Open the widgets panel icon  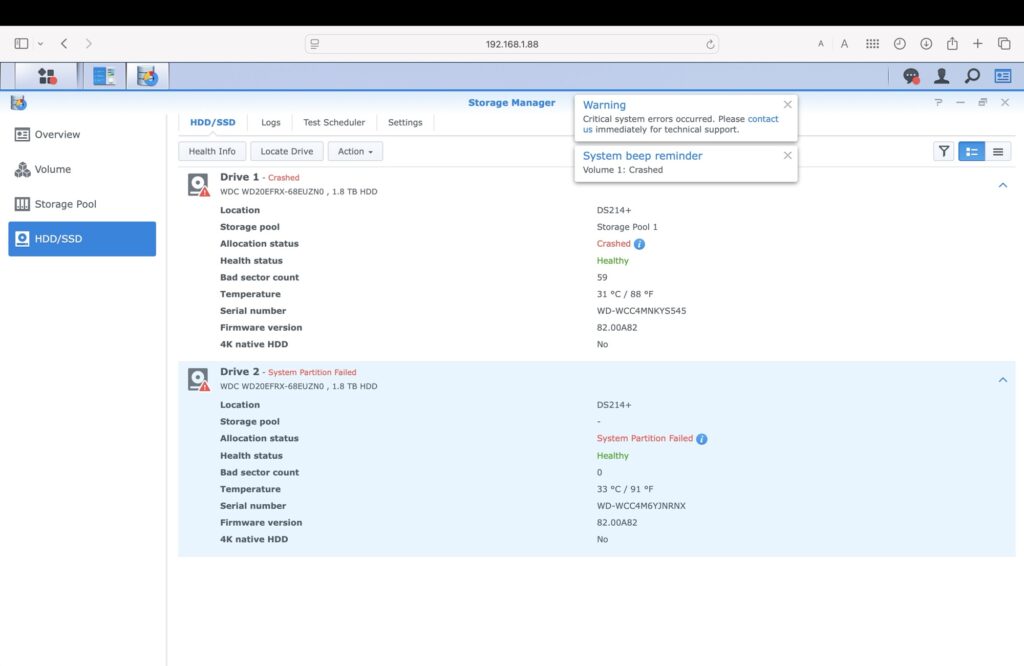(x=1002, y=76)
